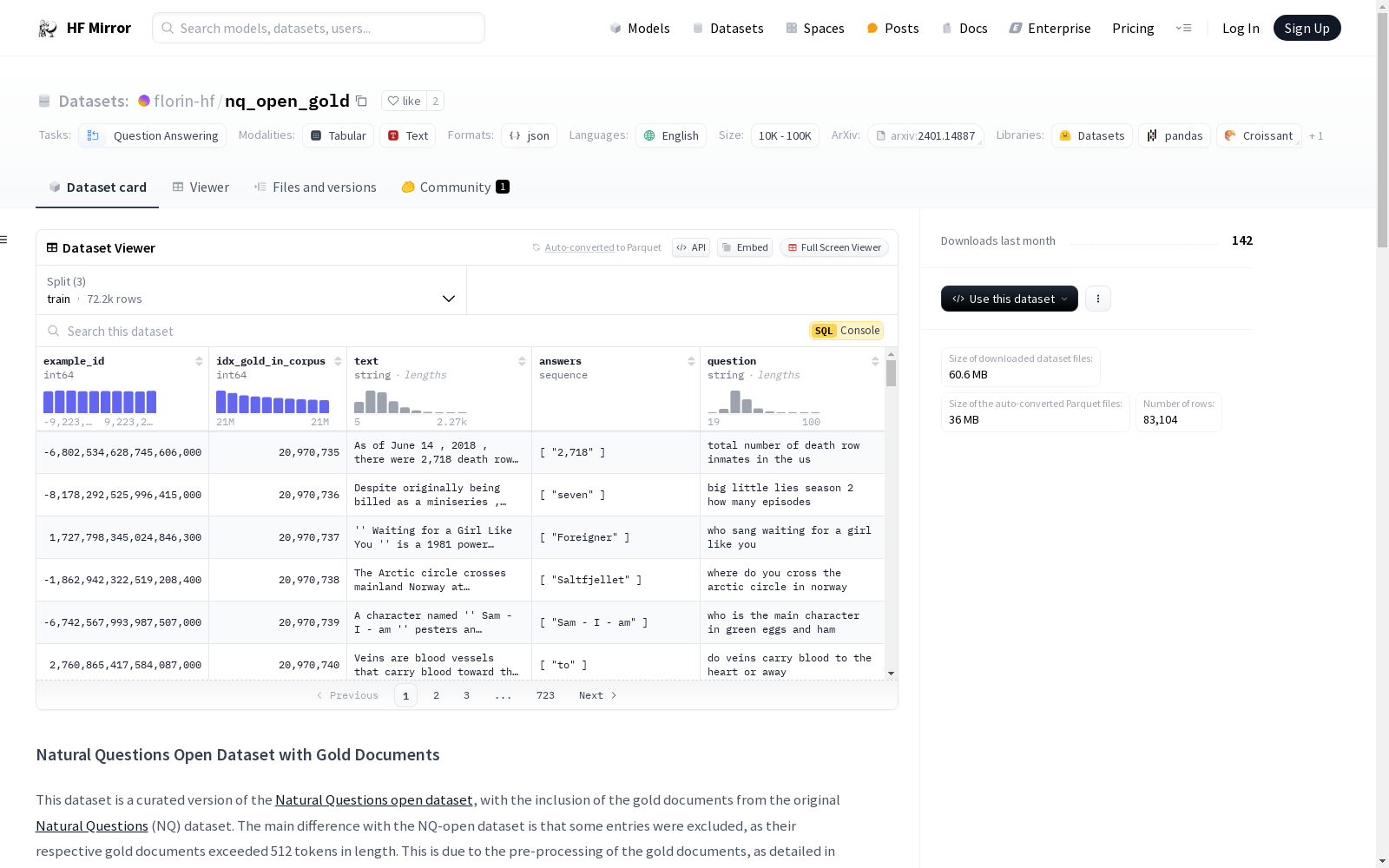Open the arxiv:2401.14887 paper tag
The height and width of the screenshot is (868, 1389).
click(925, 135)
